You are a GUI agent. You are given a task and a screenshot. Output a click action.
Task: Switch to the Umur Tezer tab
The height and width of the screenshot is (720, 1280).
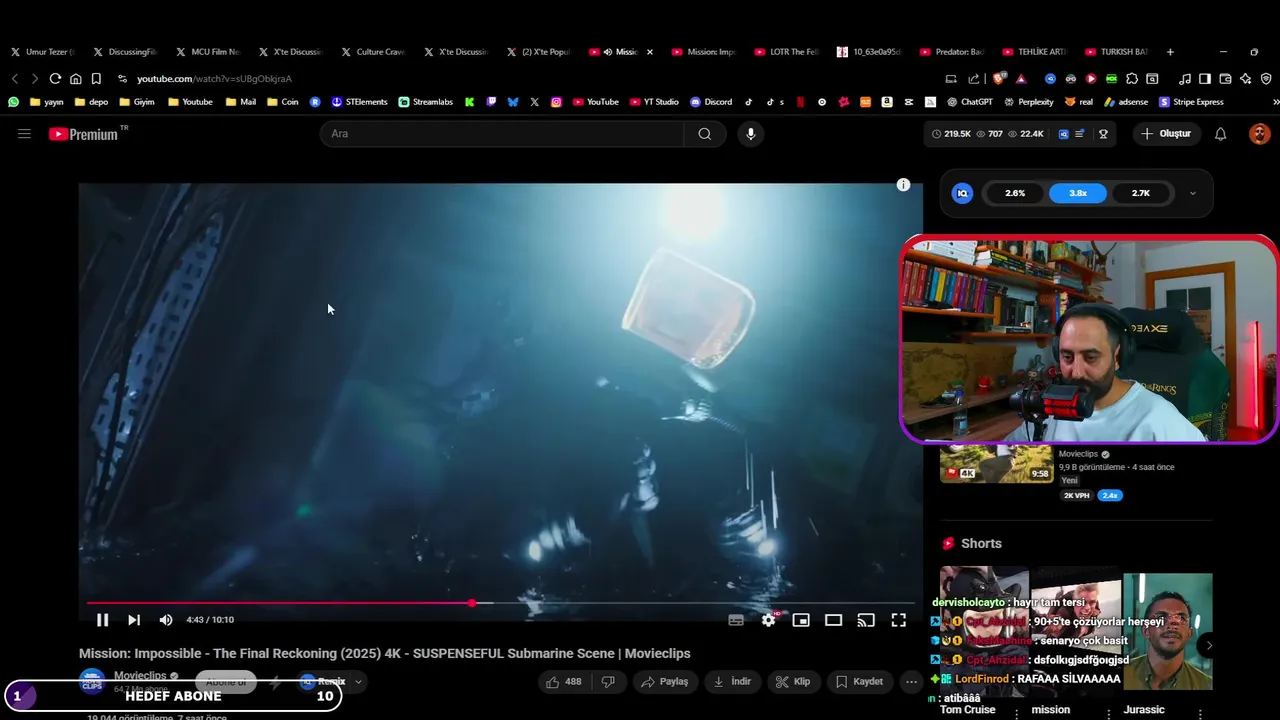click(x=42, y=52)
